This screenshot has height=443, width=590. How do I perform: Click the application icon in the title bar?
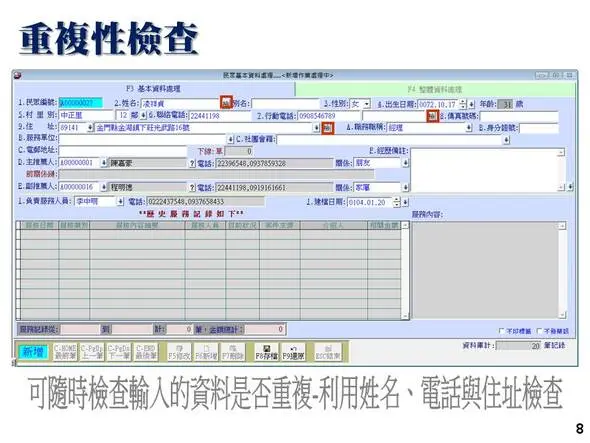17,76
